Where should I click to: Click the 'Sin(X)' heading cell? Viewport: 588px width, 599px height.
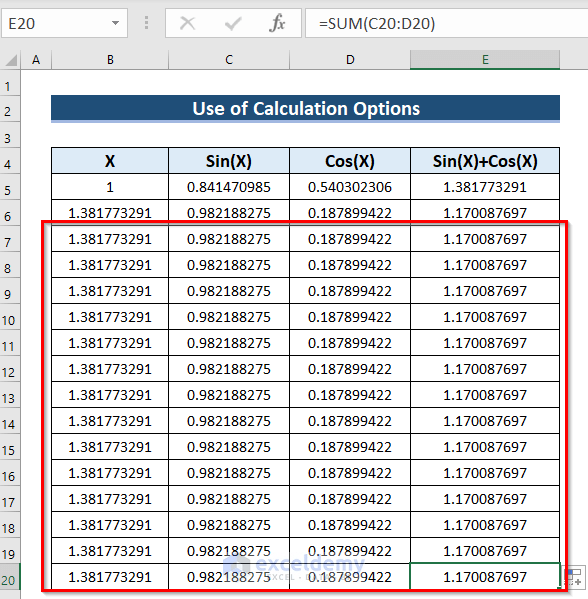pyautogui.click(x=229, y=161)
